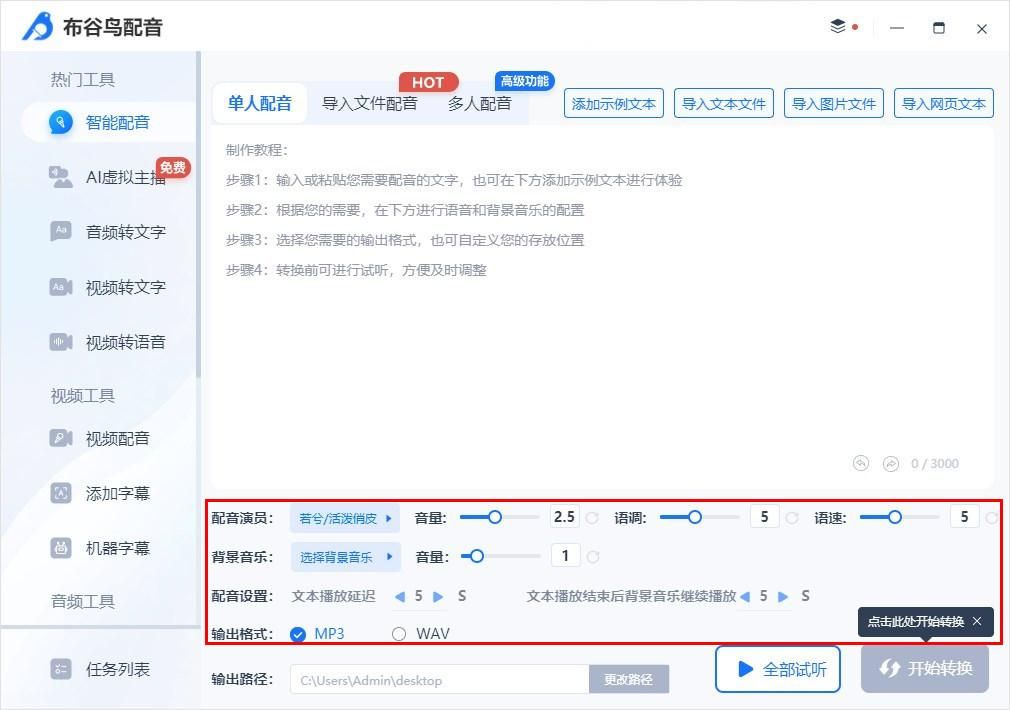
Task: Click 导入图片文件 button
Action: pyautogui.click(x=834, y=104)
